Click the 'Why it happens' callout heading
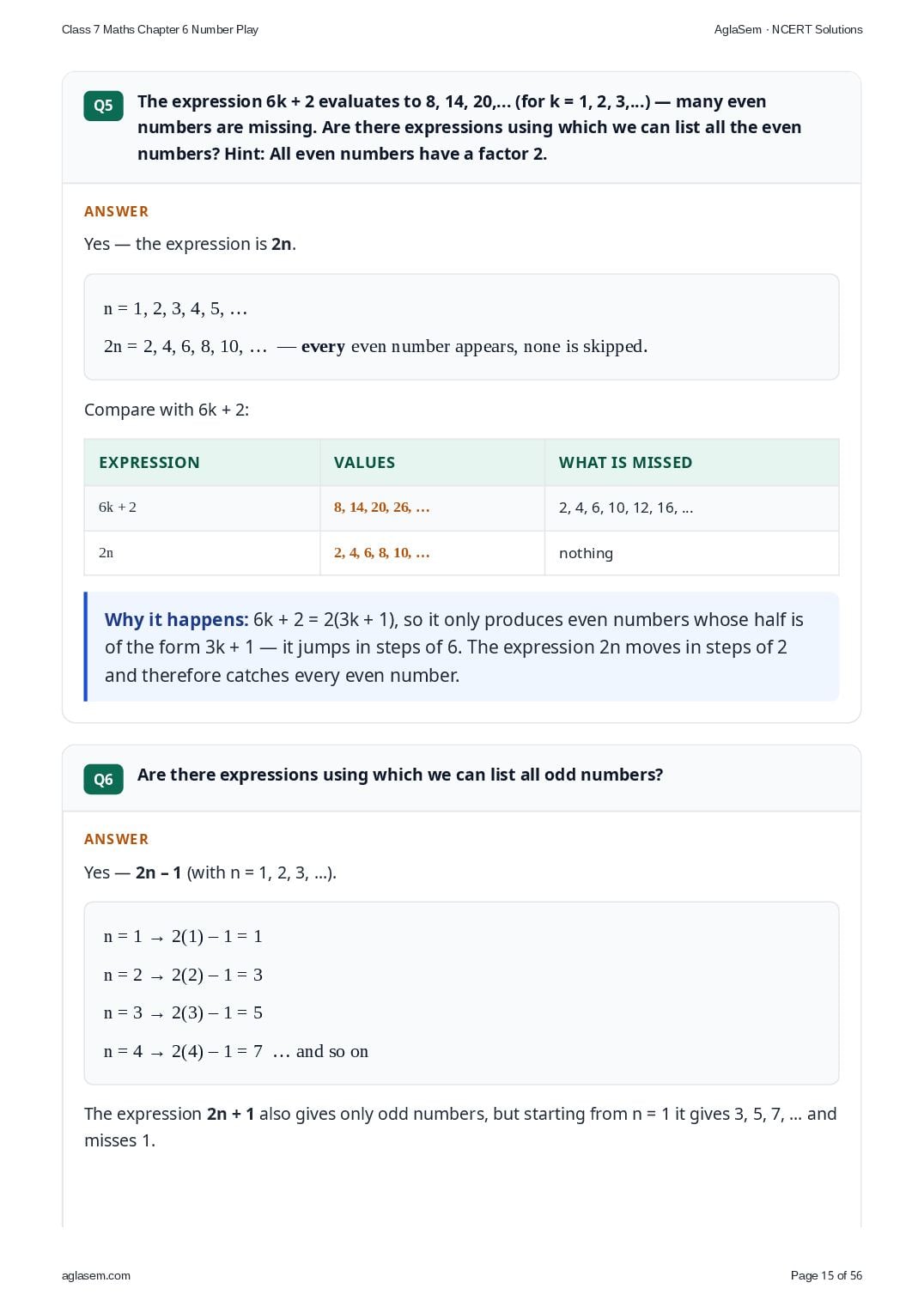 pos(176,620)
